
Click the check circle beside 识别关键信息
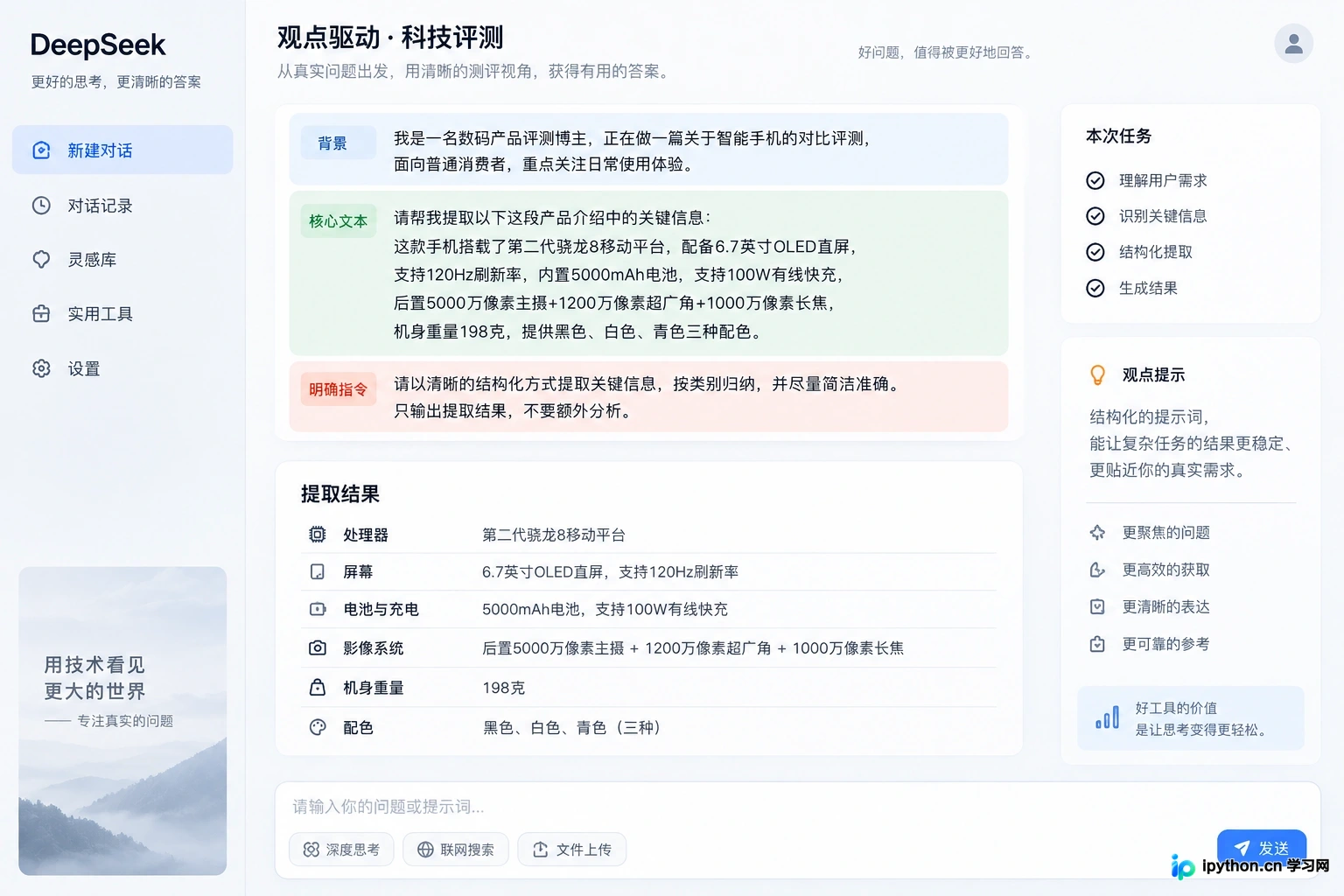pyautogui.click(x=1095, y=216)
